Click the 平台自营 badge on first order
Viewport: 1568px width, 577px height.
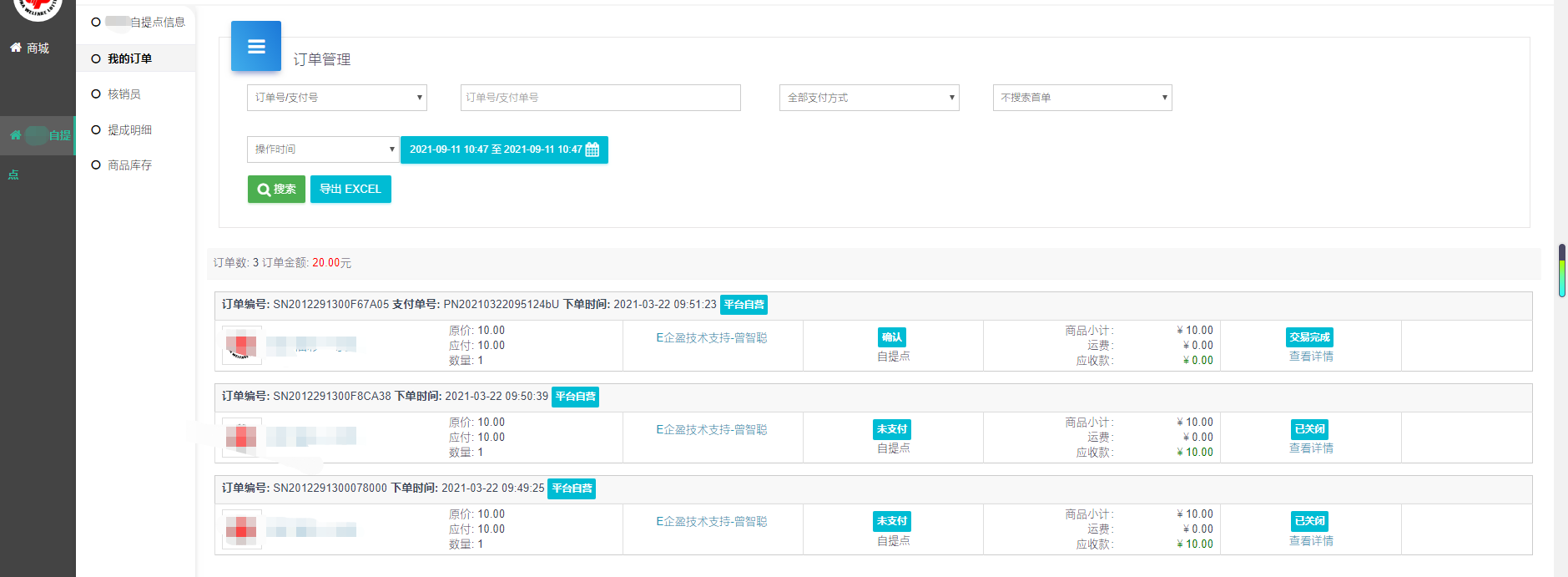click(x=744, y=305)
